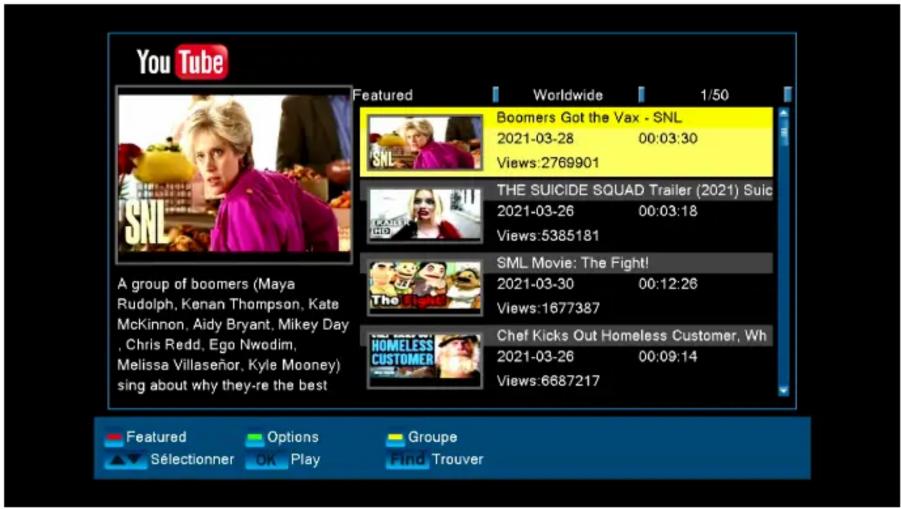Click the 1/50 page counter
This screenshot has width=901, height=509.
pyautogui.click(x=714, y=95)
